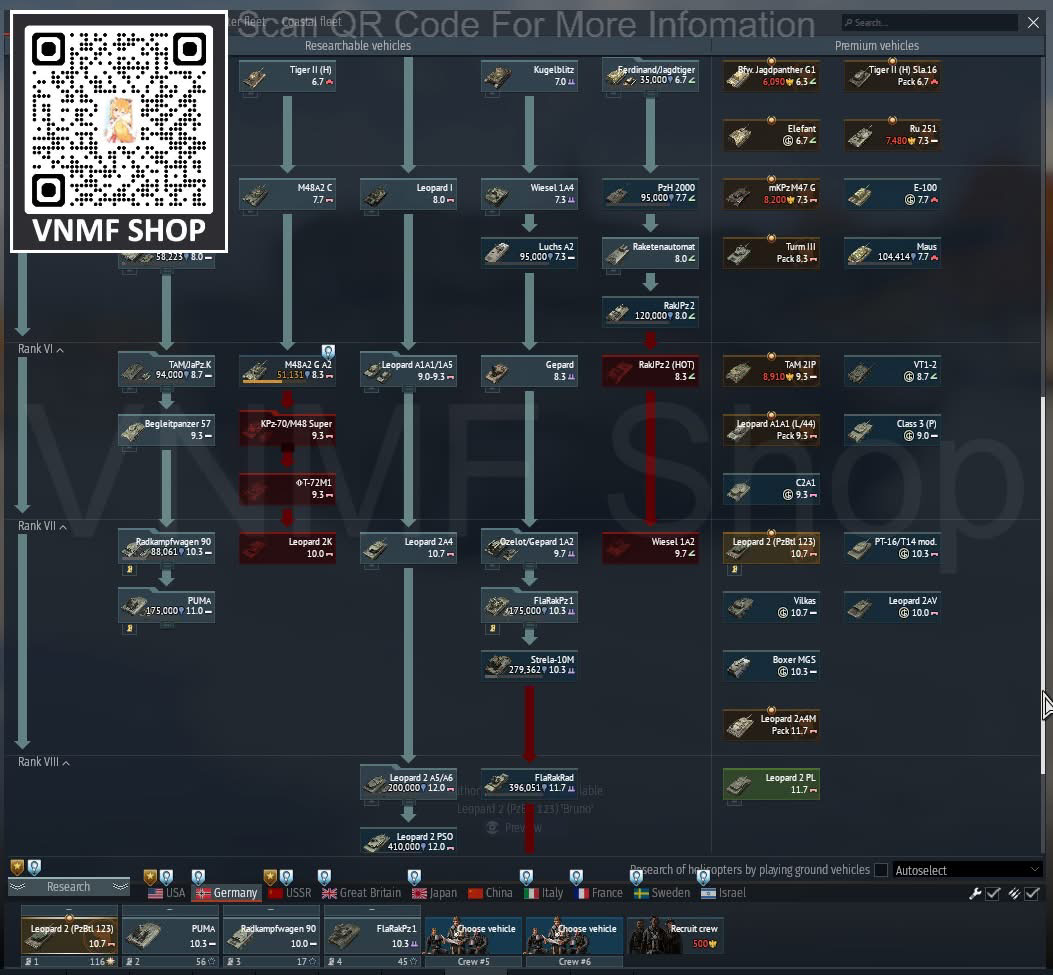Select the Leopard 2A4 tank card
1053x975 pixels.
click(x=408, y=548)
